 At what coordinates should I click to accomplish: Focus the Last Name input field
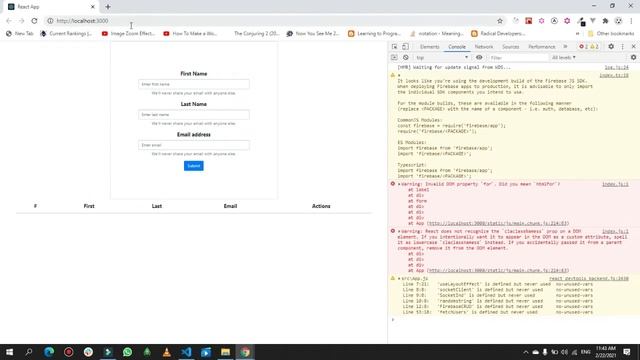(193, 115)
